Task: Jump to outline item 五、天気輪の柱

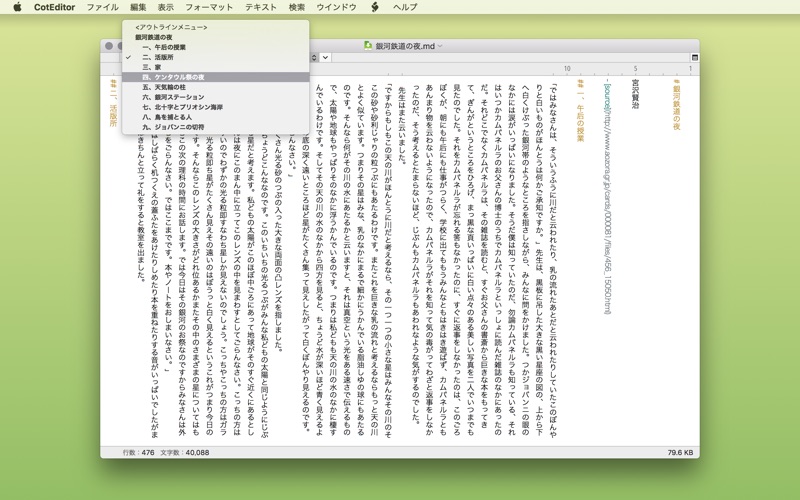Action: pos(215,87)
